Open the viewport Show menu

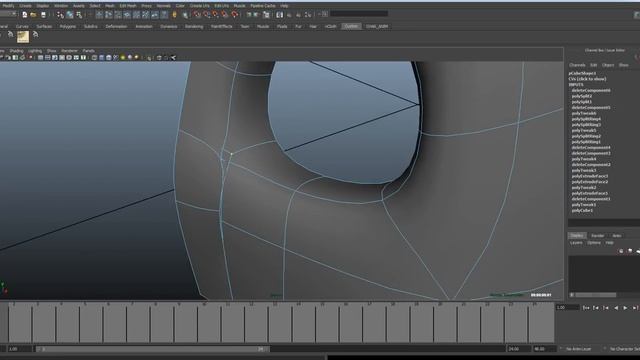click(x=51, y=51)
